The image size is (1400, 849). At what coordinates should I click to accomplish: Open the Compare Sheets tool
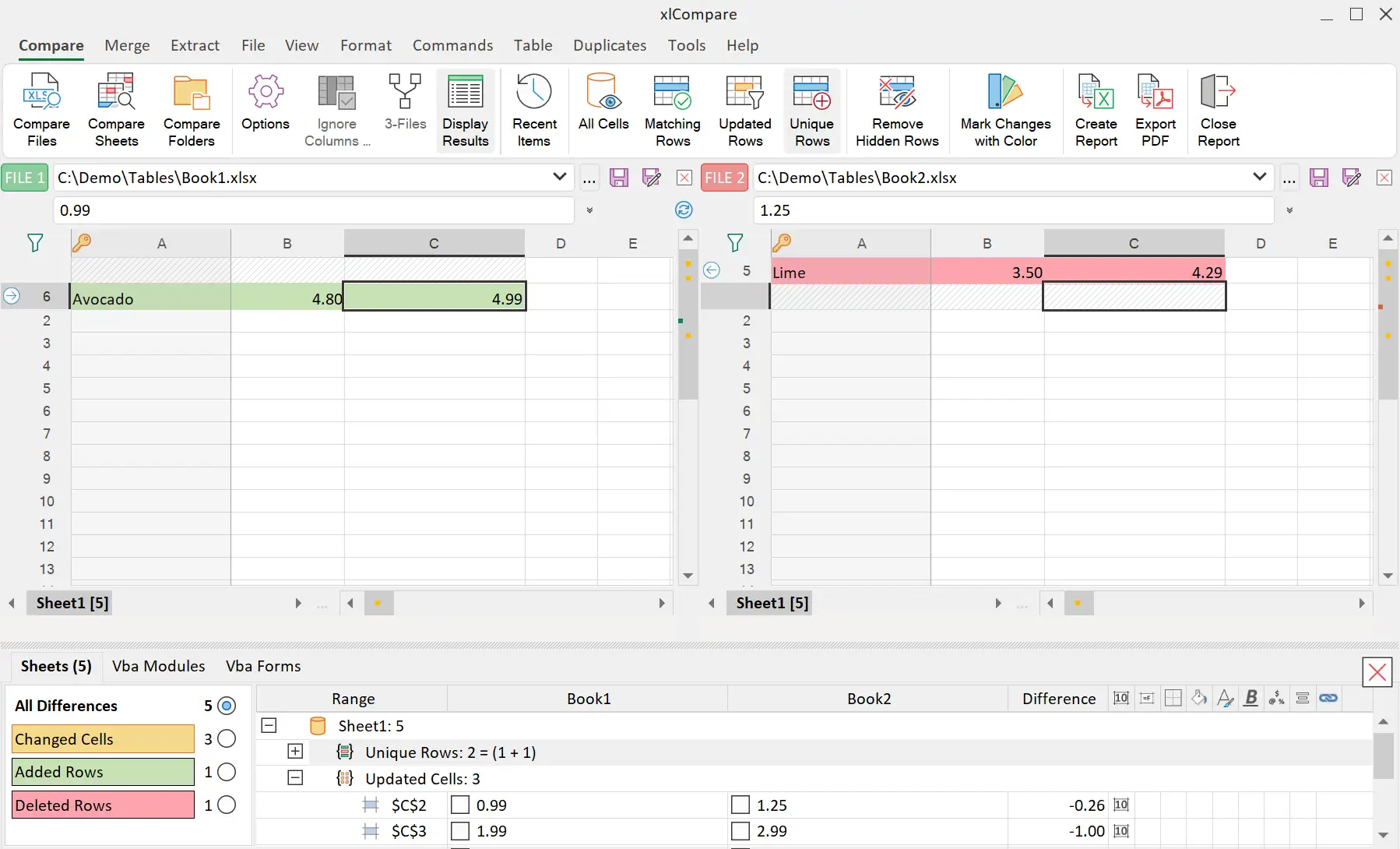point(116,111)
